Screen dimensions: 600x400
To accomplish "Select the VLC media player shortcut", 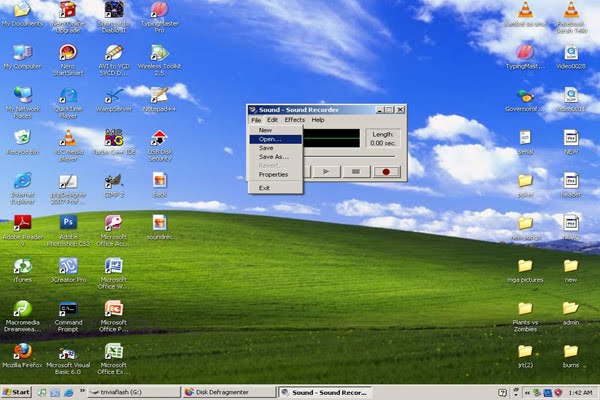I will [68, 145].
